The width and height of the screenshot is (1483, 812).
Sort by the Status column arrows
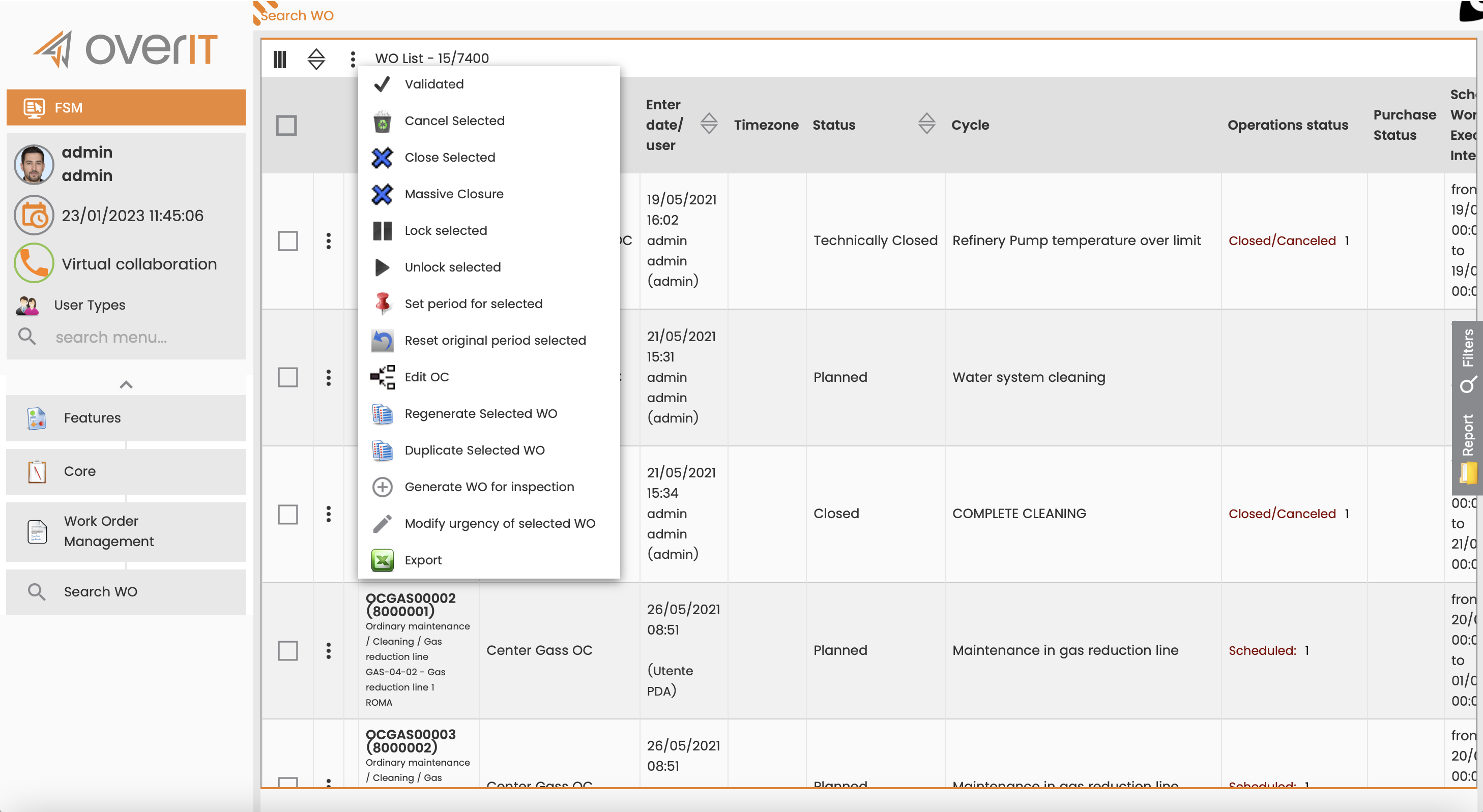pos(926,124)
